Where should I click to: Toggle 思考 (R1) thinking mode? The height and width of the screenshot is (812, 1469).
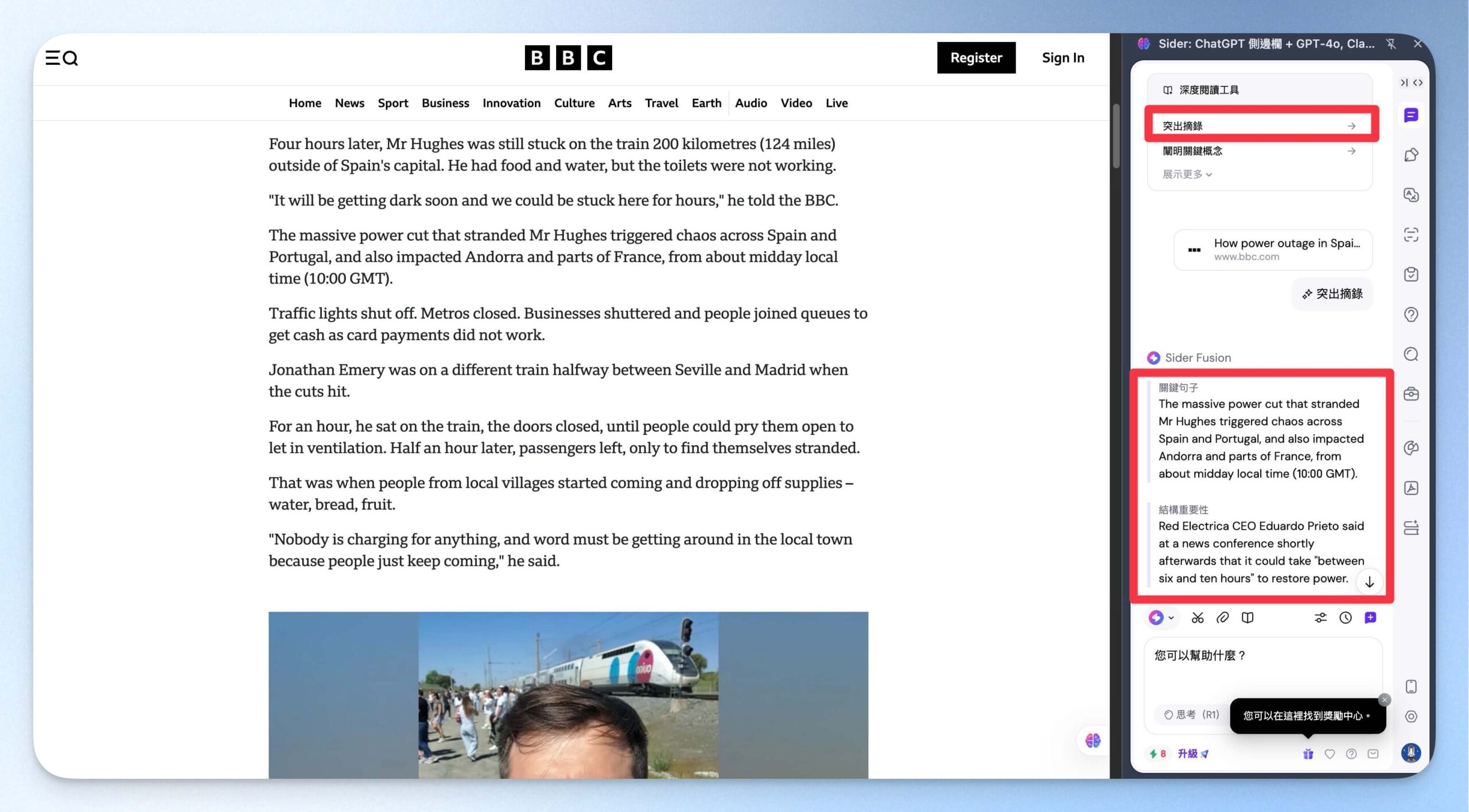(1191, 714)
